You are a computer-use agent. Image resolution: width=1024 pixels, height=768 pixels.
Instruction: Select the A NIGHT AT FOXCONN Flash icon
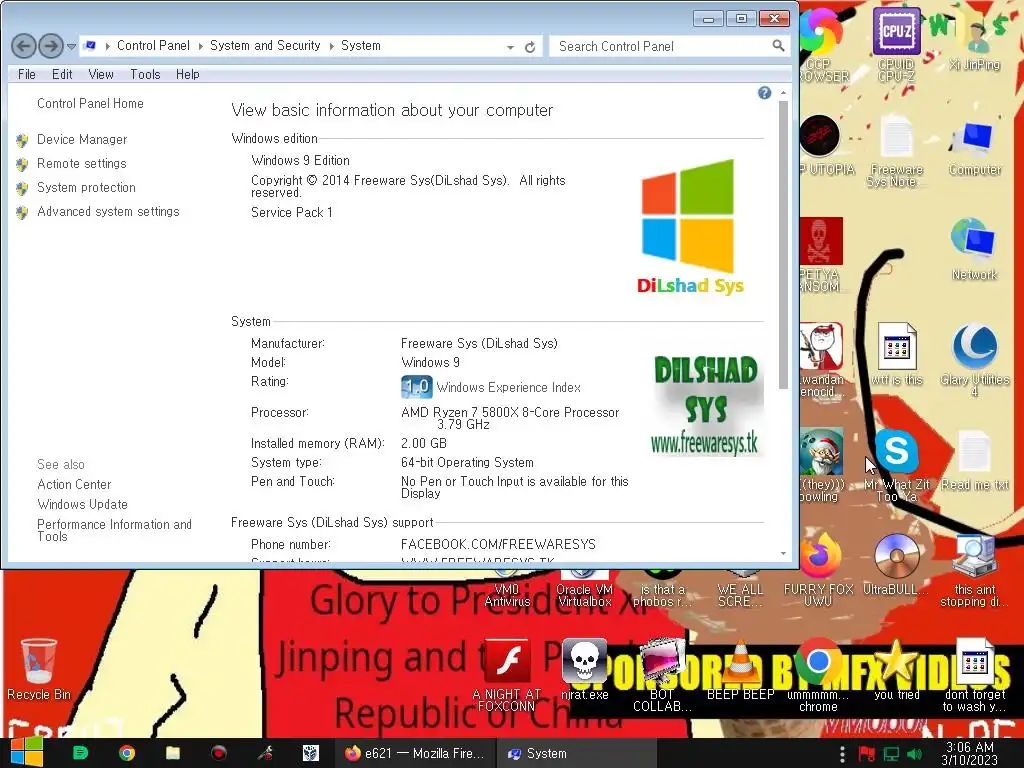click(507, 675)
